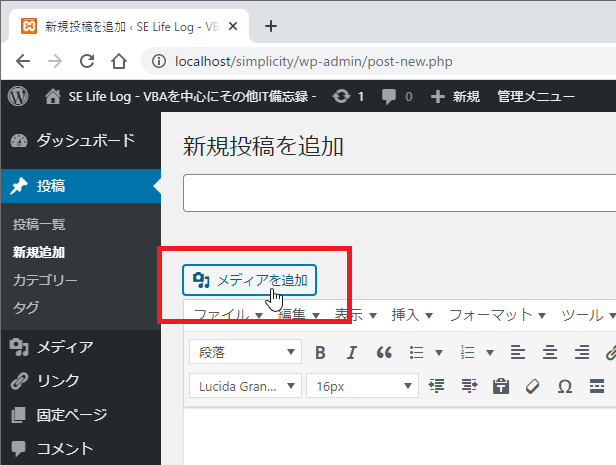616x465 pixels.
Task: Insert special character with the Omega icon
Action: pyautogui.click(x=564, y=386)
